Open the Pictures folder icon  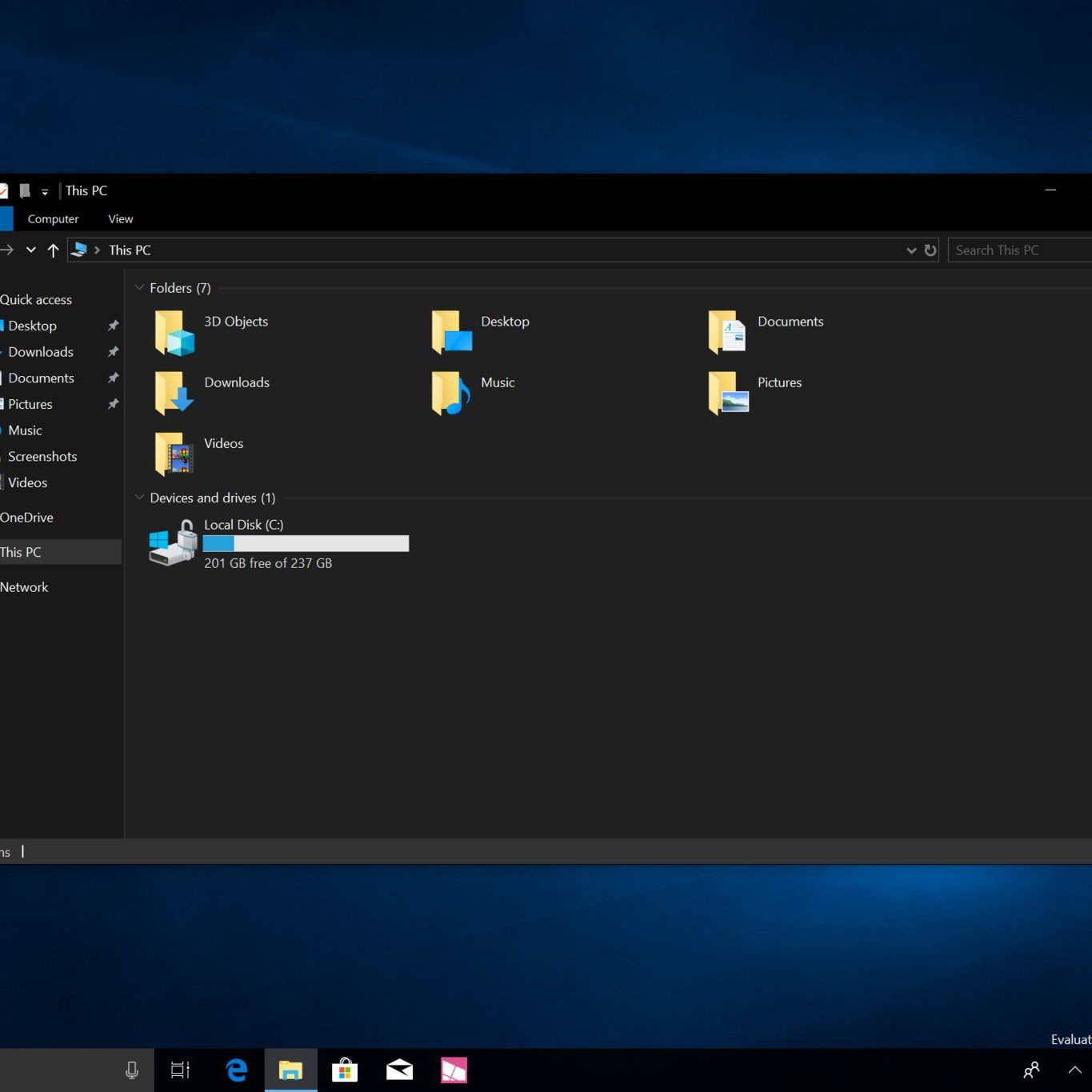coord(728,393)
